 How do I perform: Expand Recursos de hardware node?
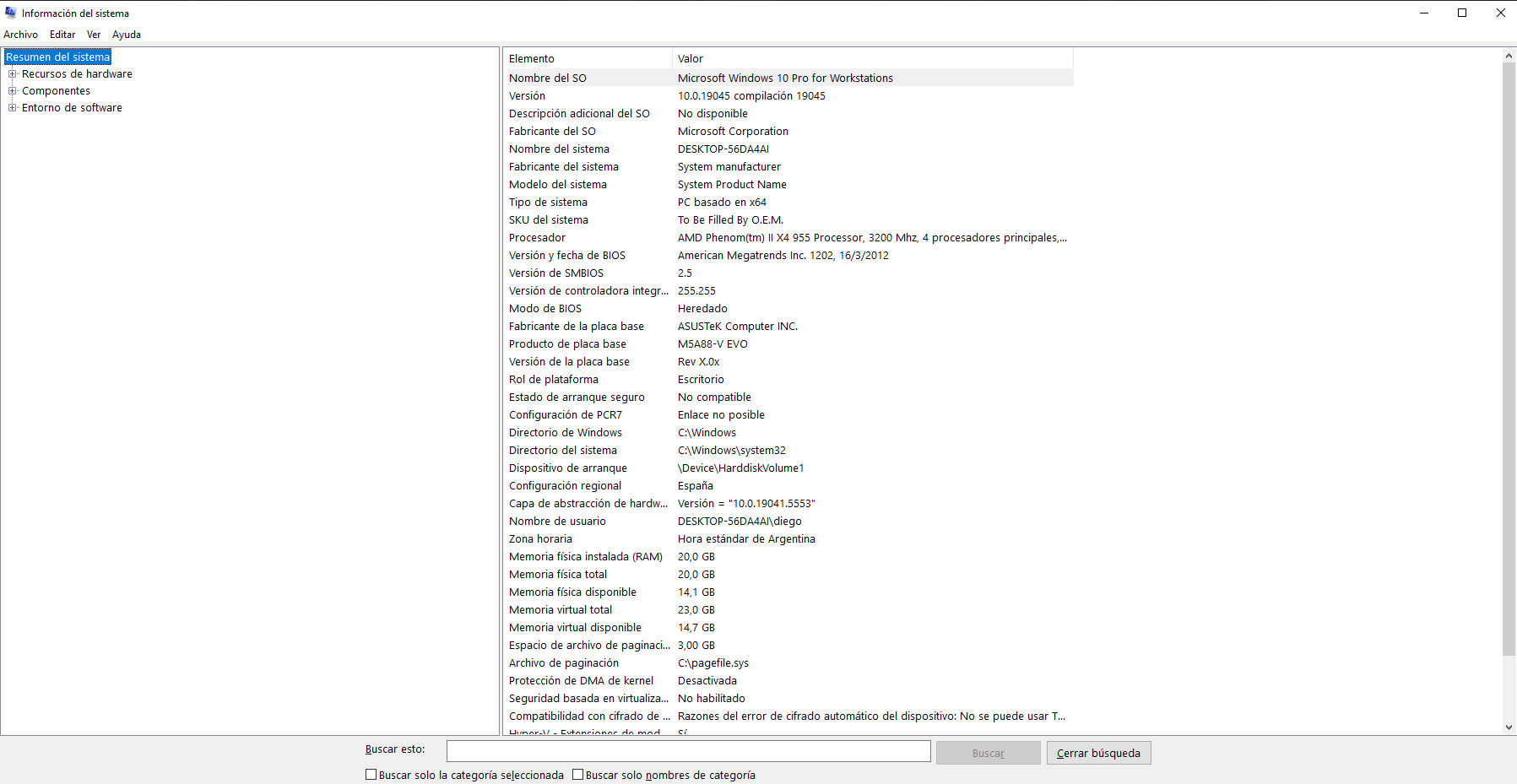(13, 73)
